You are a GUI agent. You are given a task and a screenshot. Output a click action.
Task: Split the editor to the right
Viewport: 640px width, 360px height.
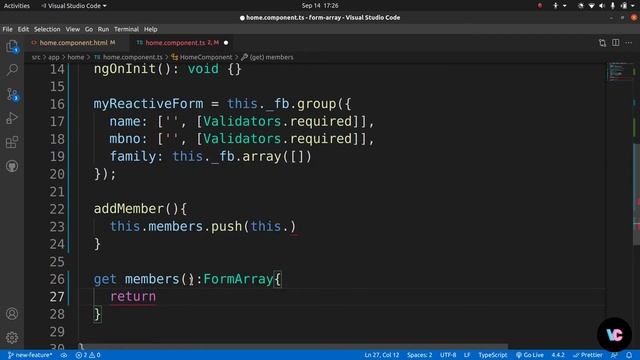click(x=616, y=43)
